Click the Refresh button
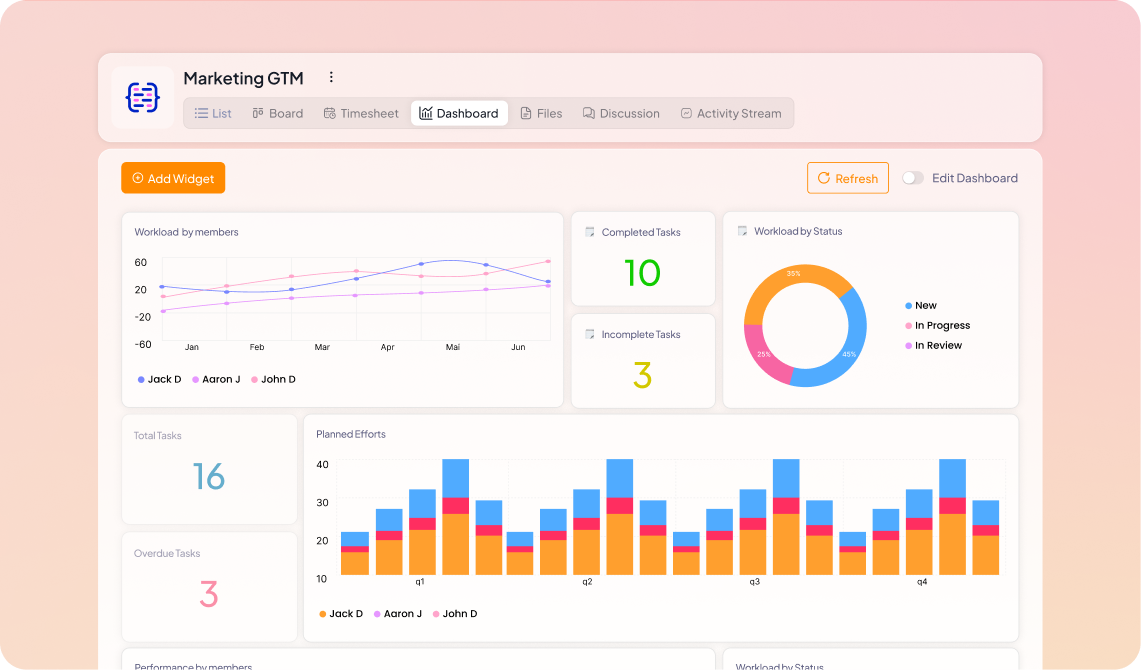Viewport: 1141px width, 670px height. tap(848, 178)
